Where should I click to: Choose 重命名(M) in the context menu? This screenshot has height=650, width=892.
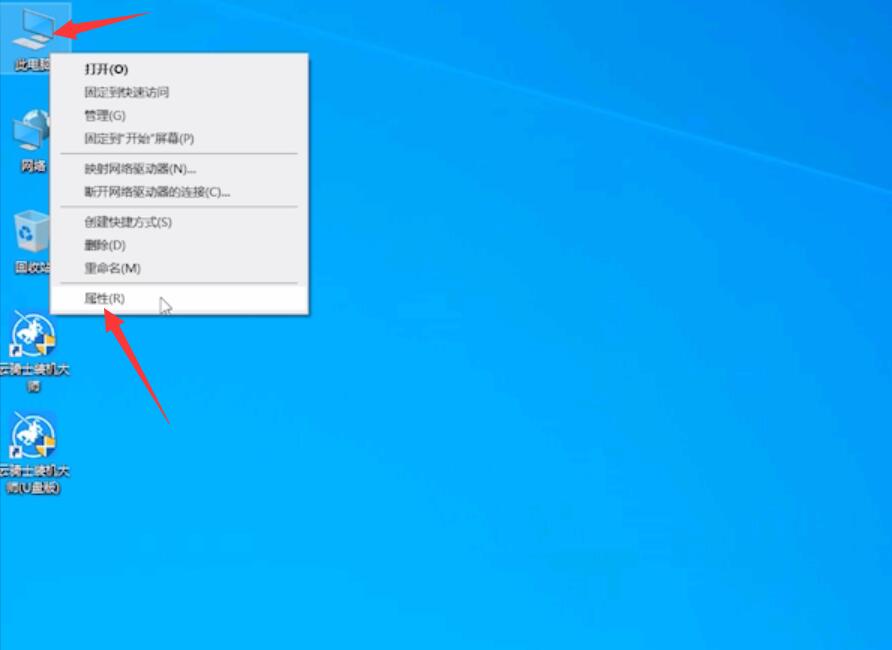180,268
